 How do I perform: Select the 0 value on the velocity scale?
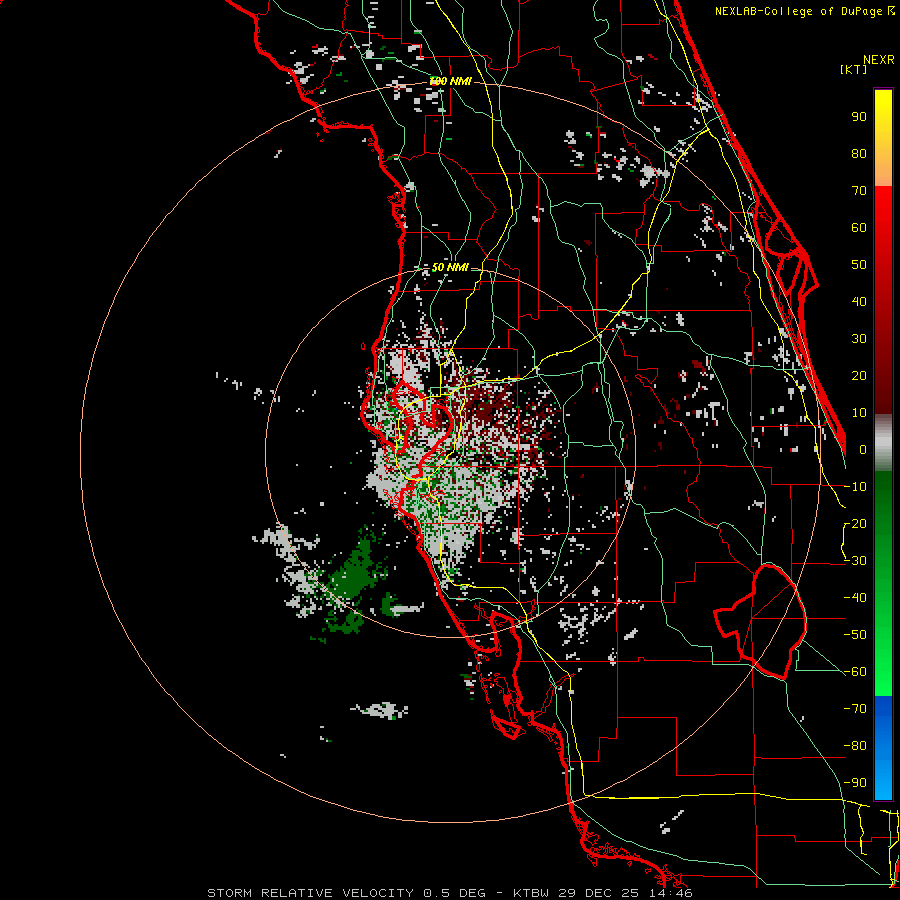tap(863, 450)
